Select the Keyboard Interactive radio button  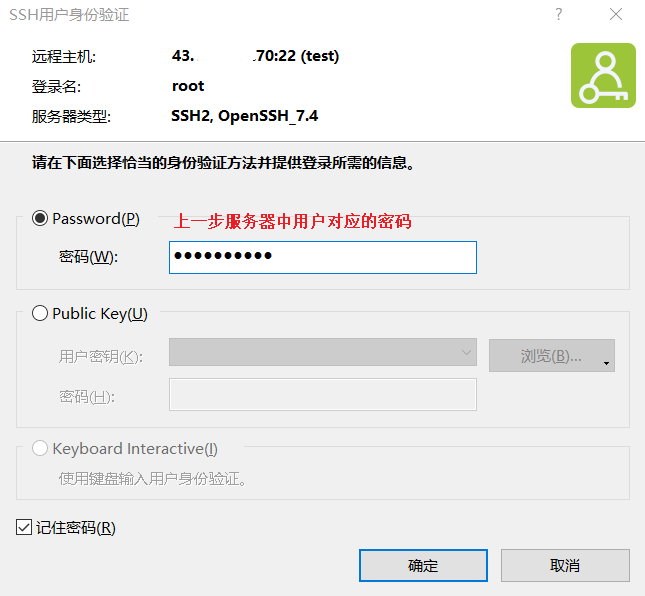tap(40, 448)
